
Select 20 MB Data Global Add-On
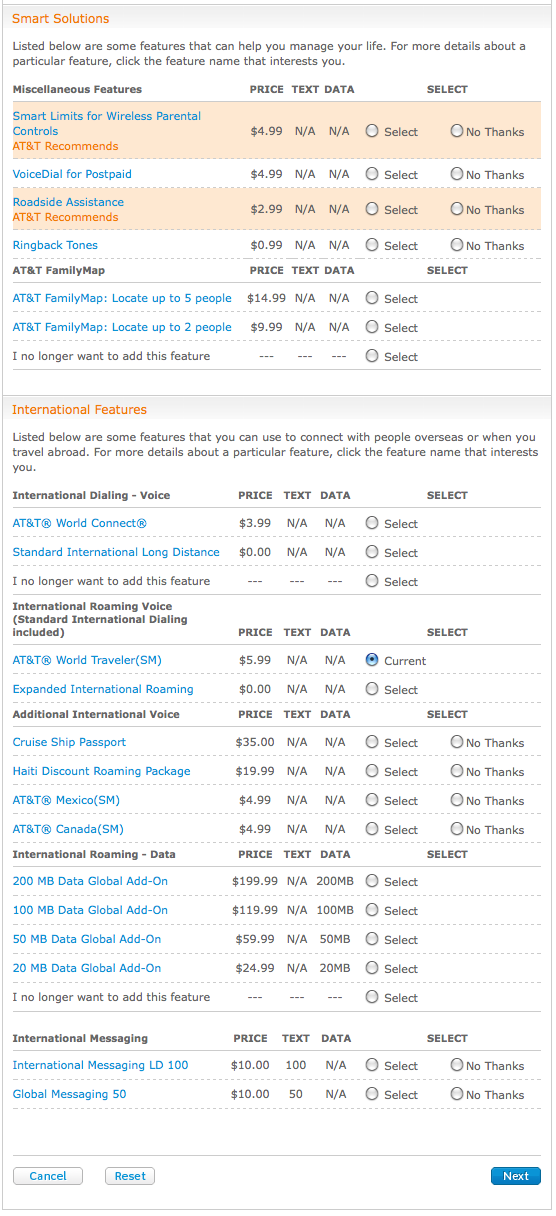[x=372, y=968]
